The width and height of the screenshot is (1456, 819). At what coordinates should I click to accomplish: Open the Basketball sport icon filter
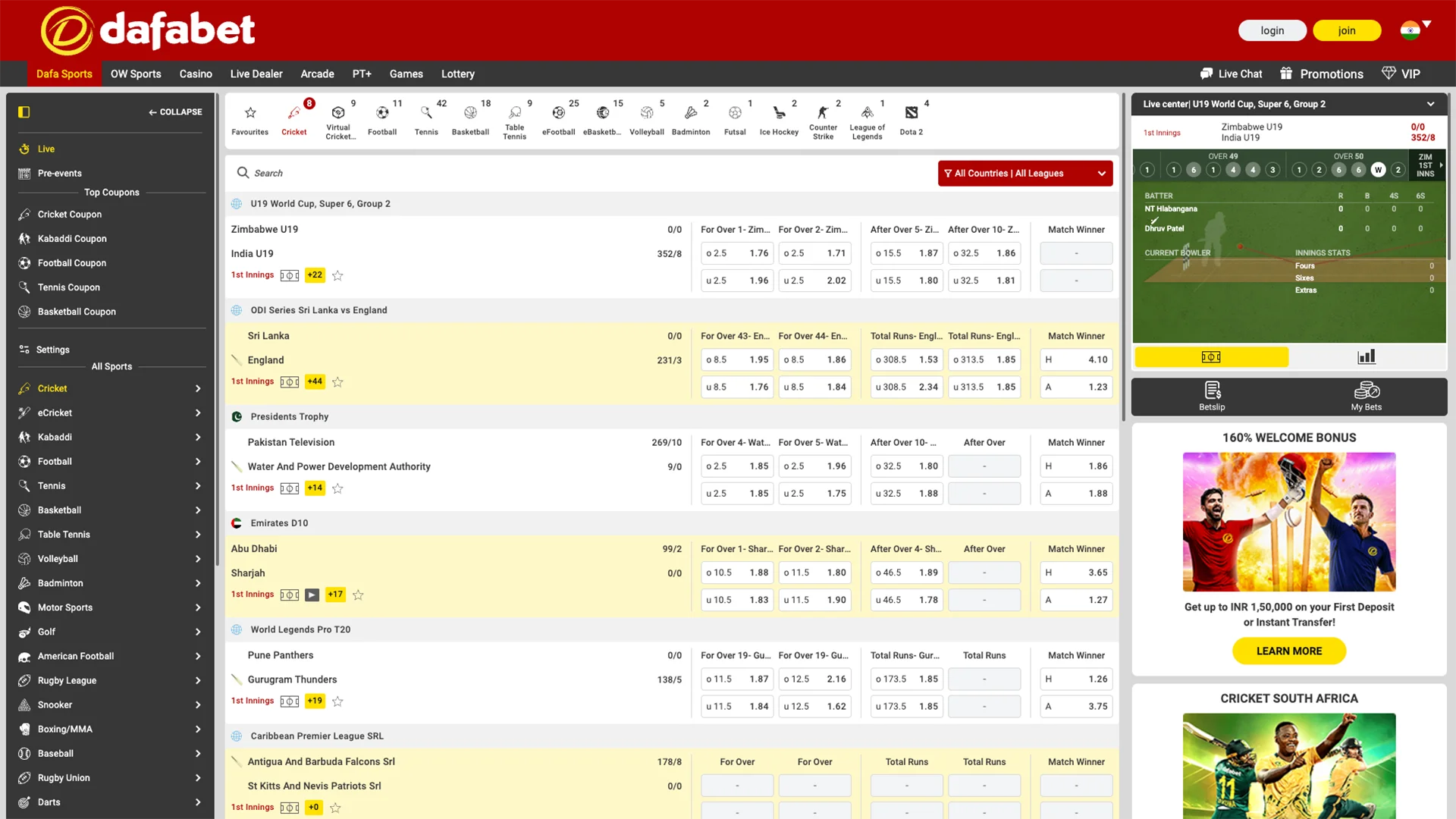click(x=470, y=119)
